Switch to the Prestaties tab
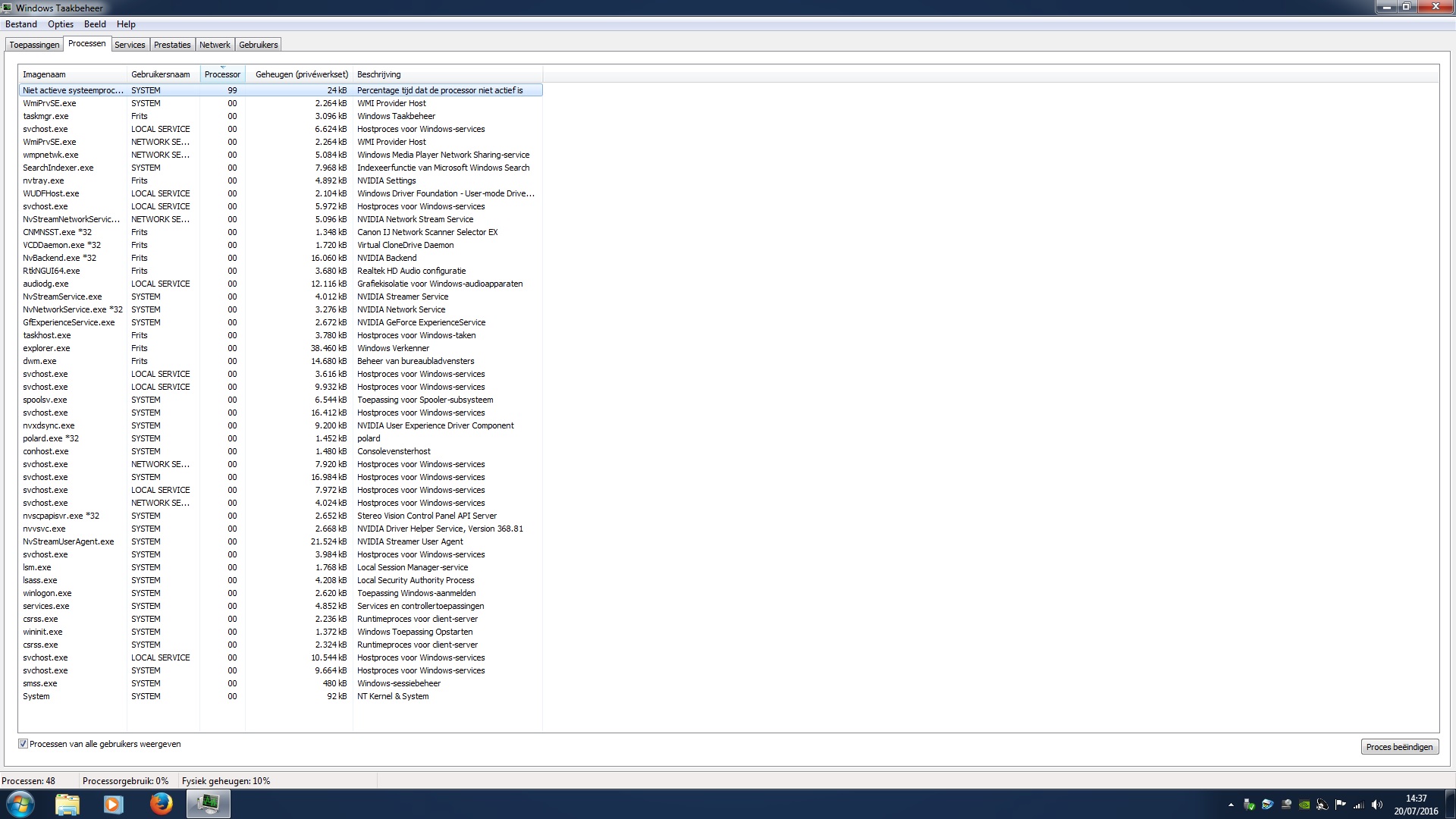 [172, 45]
